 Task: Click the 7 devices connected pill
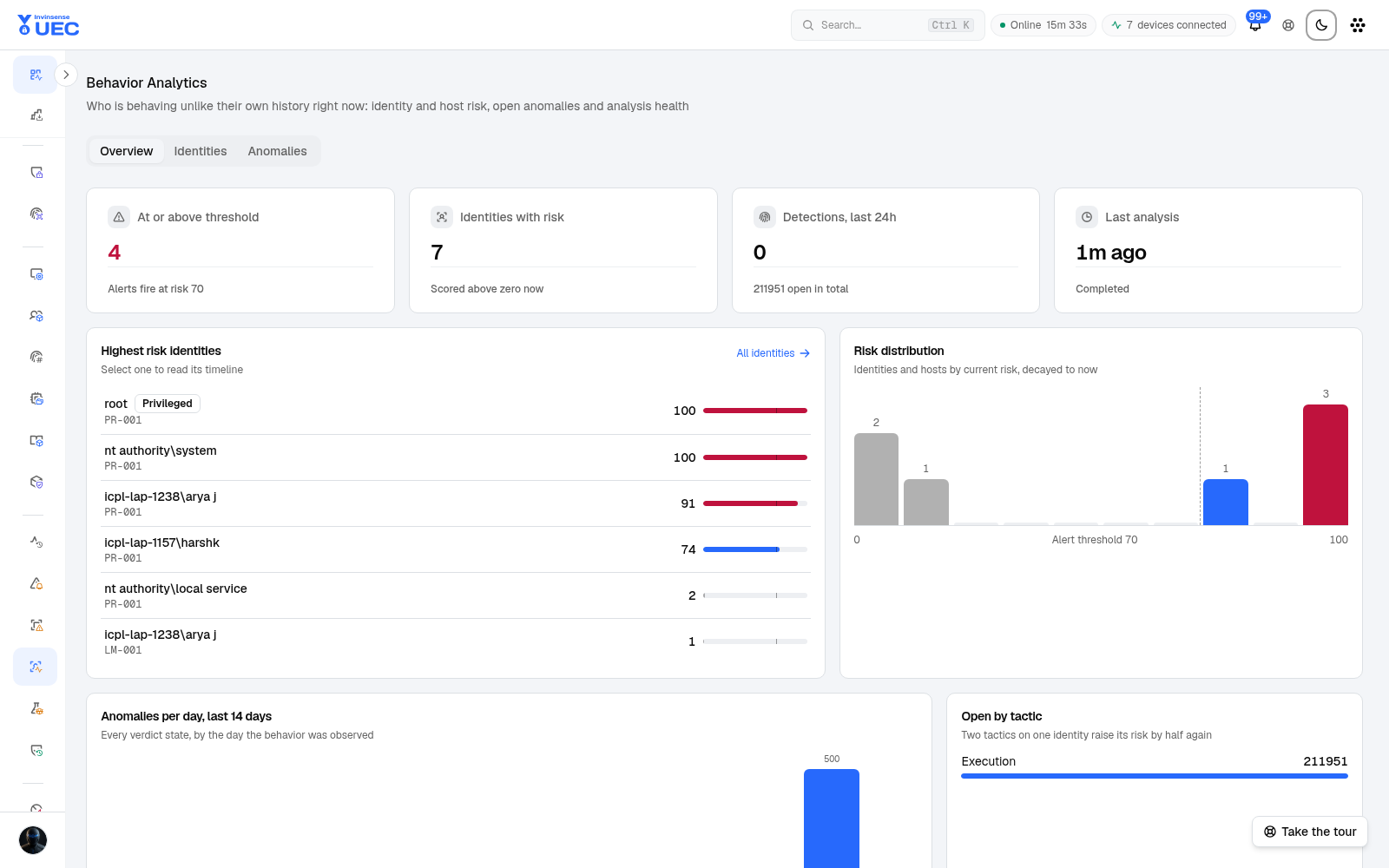(1168, 25)
